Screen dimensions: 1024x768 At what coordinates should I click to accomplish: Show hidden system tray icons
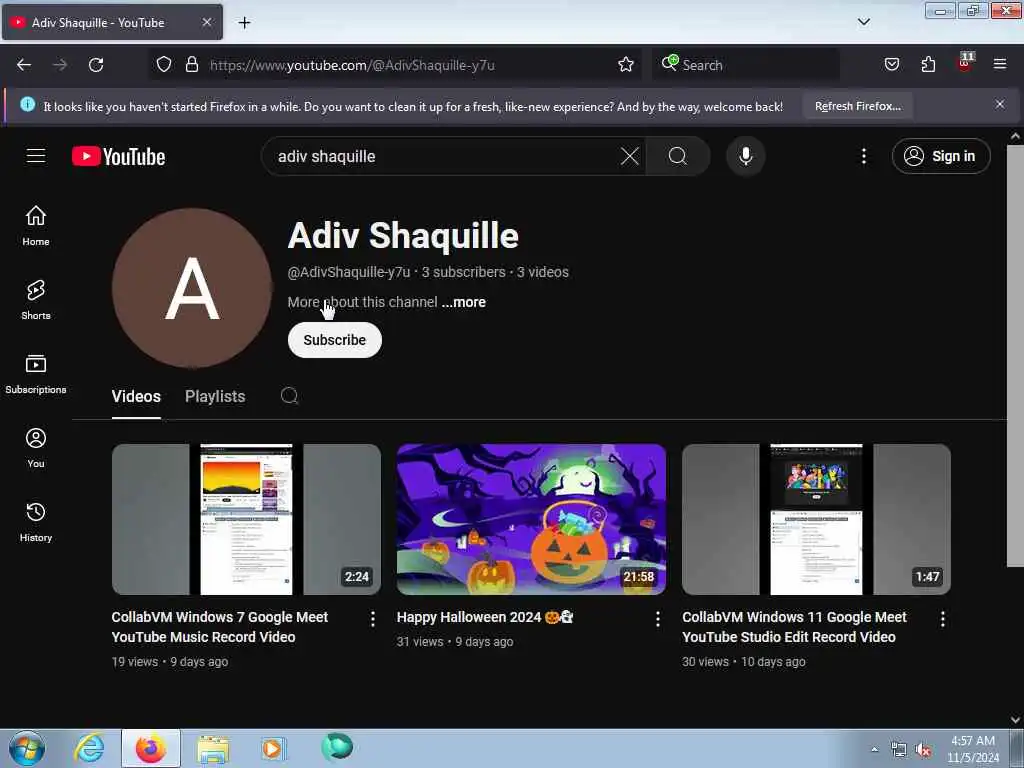point(874,750)
